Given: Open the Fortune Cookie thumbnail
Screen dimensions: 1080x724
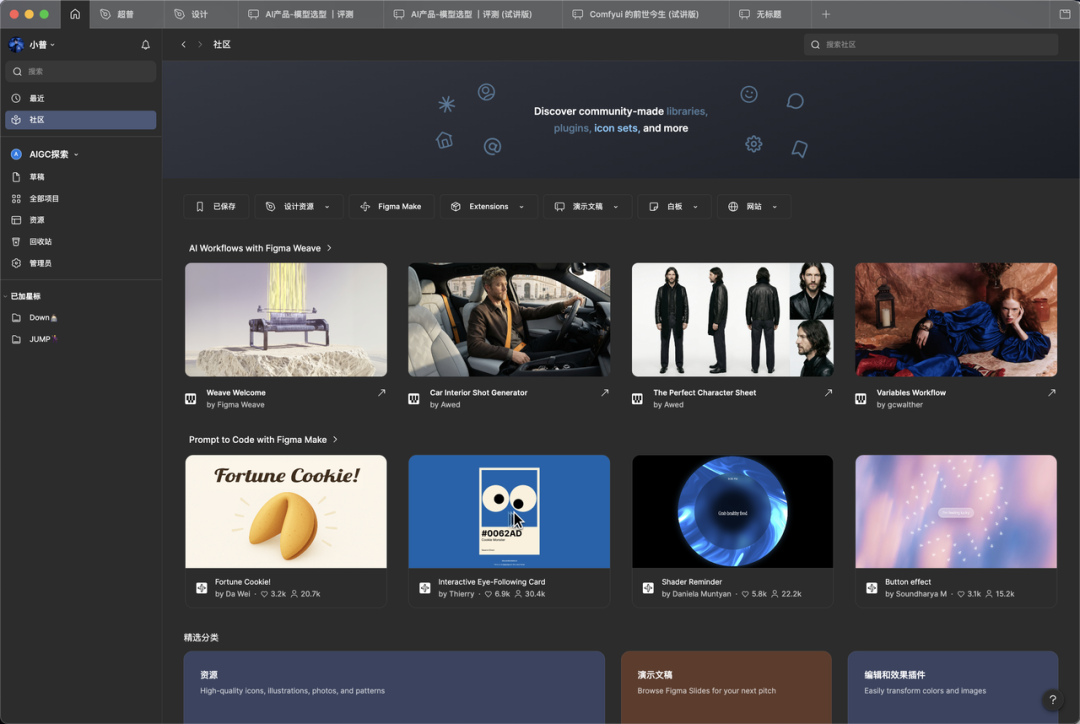Looking at the screenshot, I should point(286,511).
